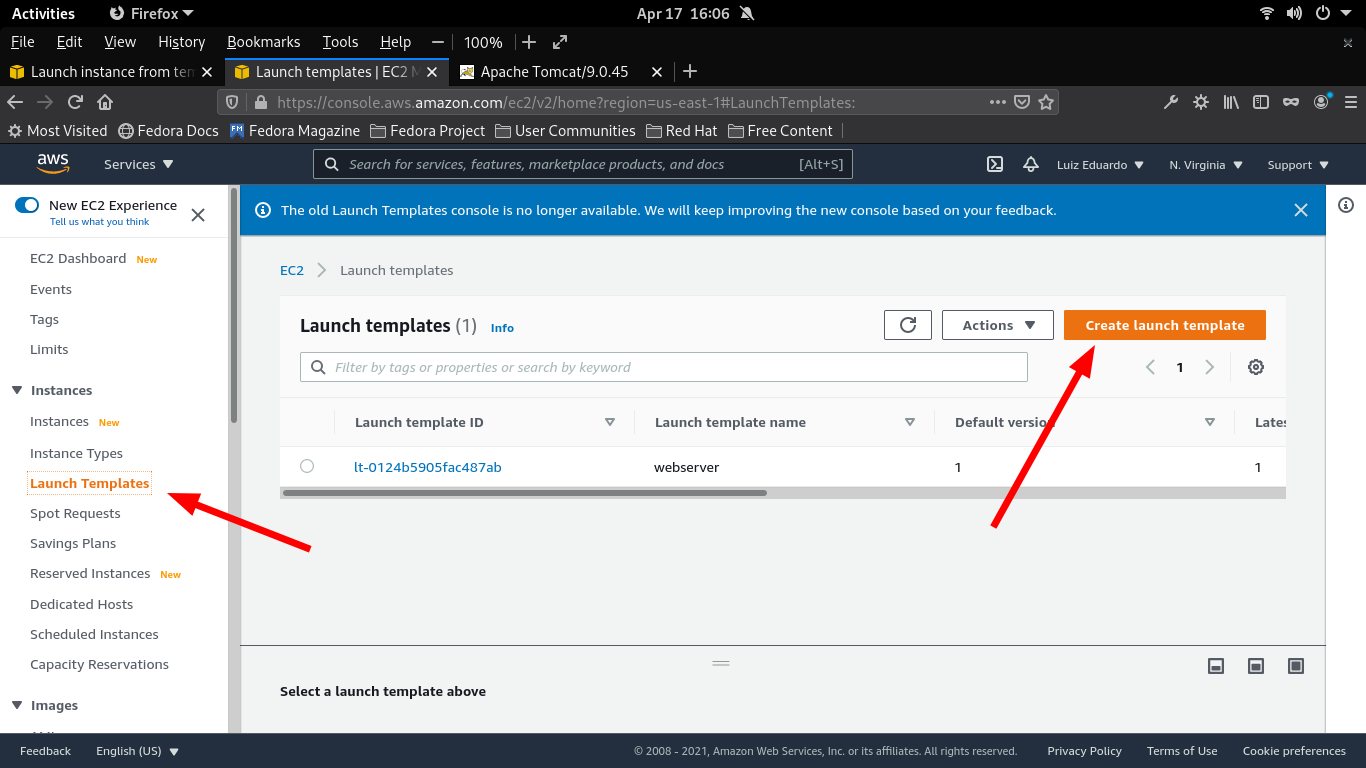Reload the page in Firefox
This screenshot has width=1366, height=768.
click(75, 102)
